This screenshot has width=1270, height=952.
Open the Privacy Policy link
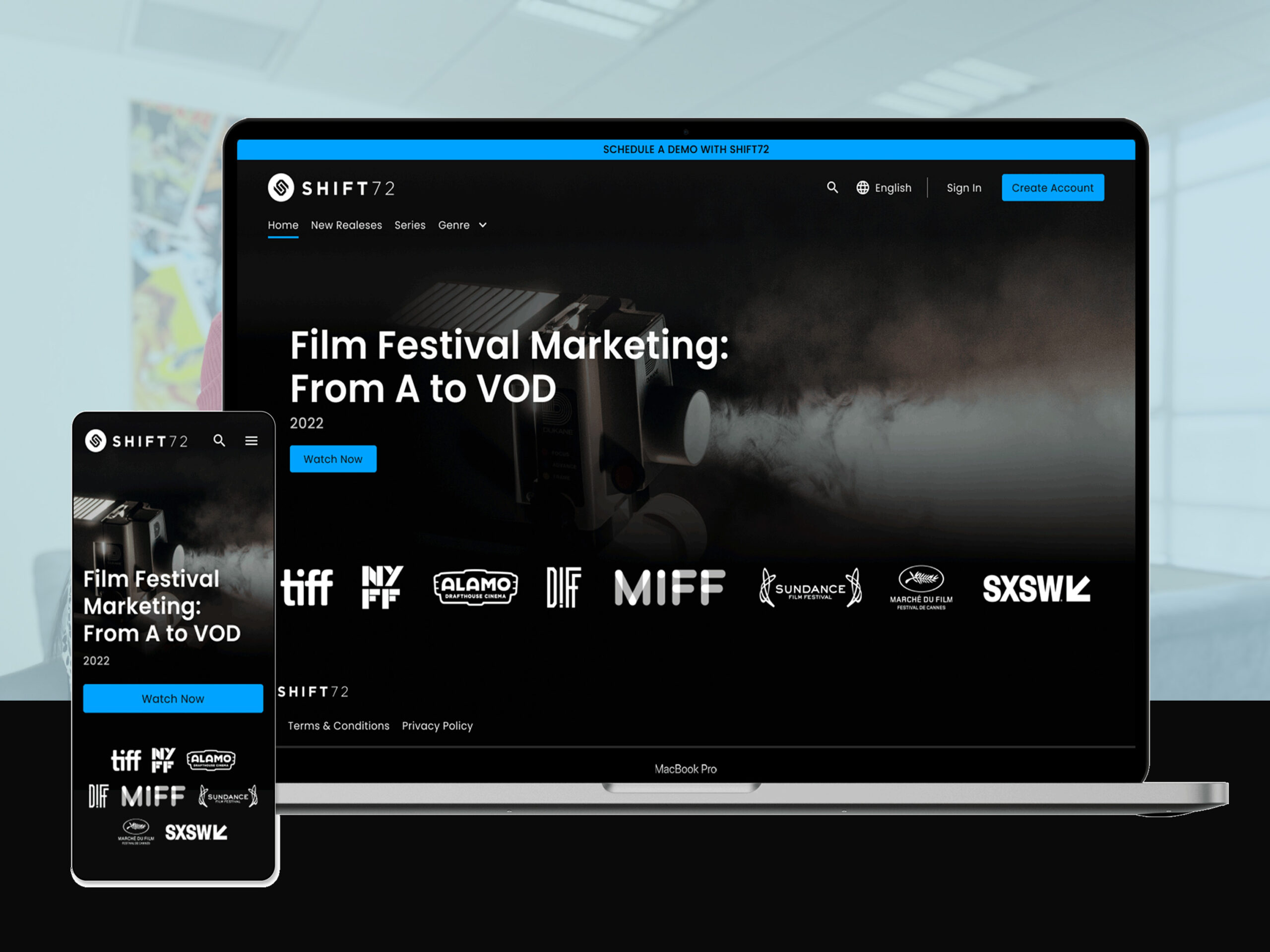pos(438,726)
